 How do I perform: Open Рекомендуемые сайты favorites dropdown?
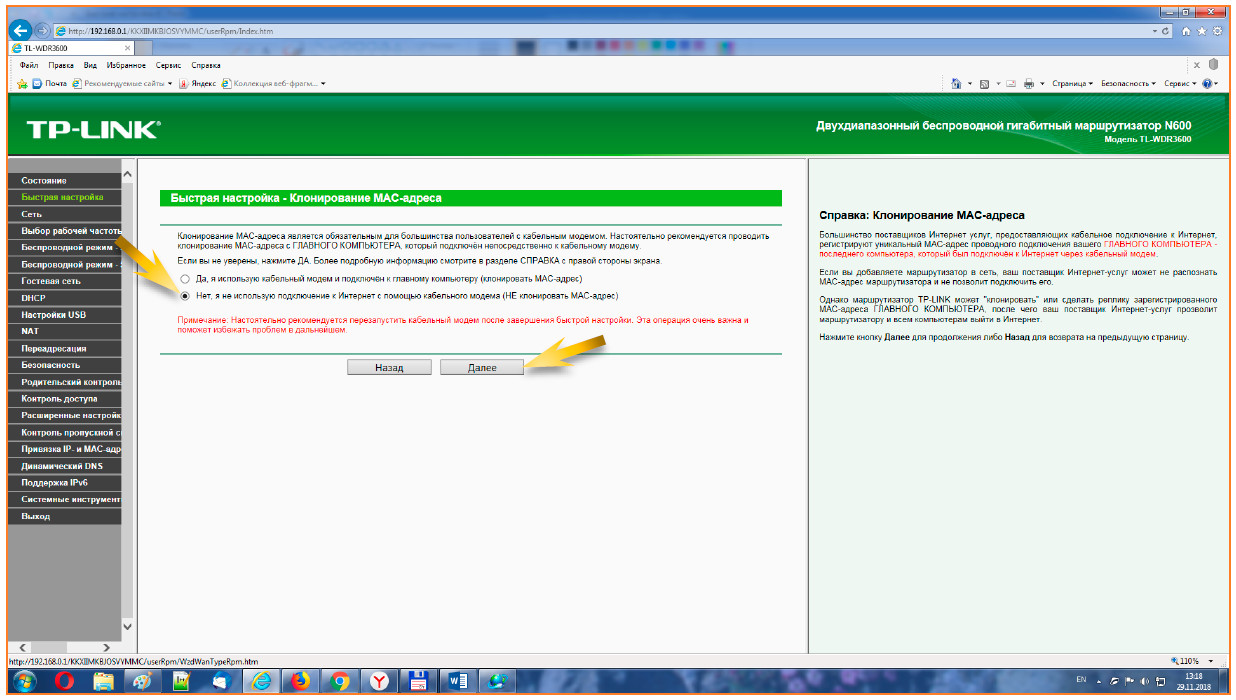pos(127,83)
